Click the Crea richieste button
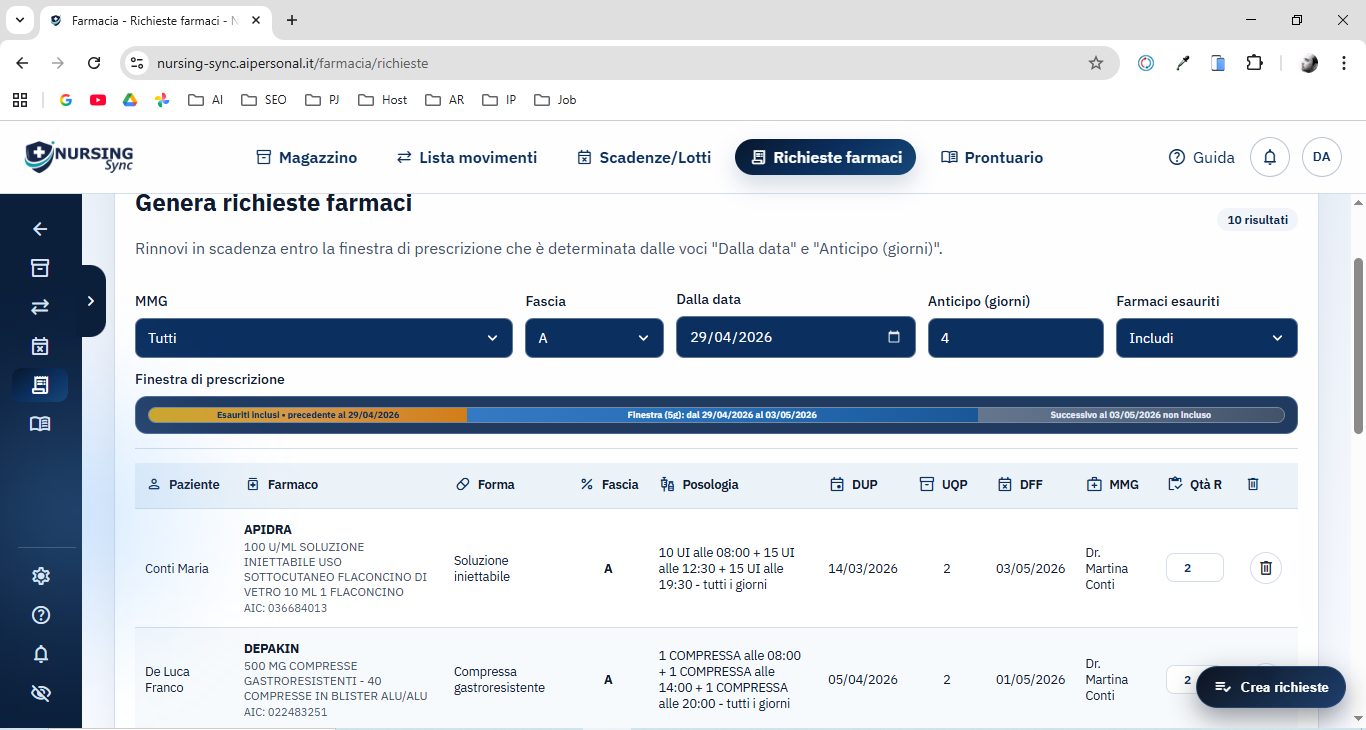The width and height of the screenshot is (1366, 730). (1271, 687)
